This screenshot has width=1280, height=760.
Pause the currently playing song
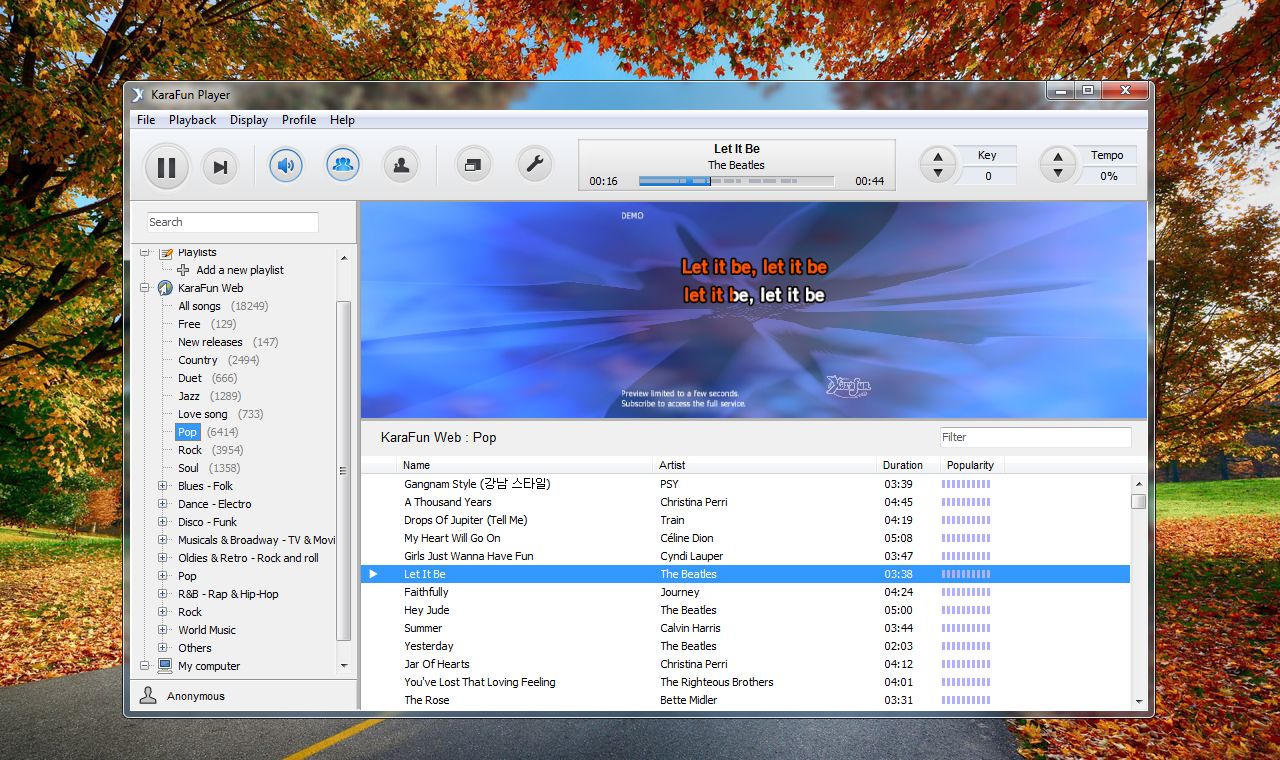(166, 167)
